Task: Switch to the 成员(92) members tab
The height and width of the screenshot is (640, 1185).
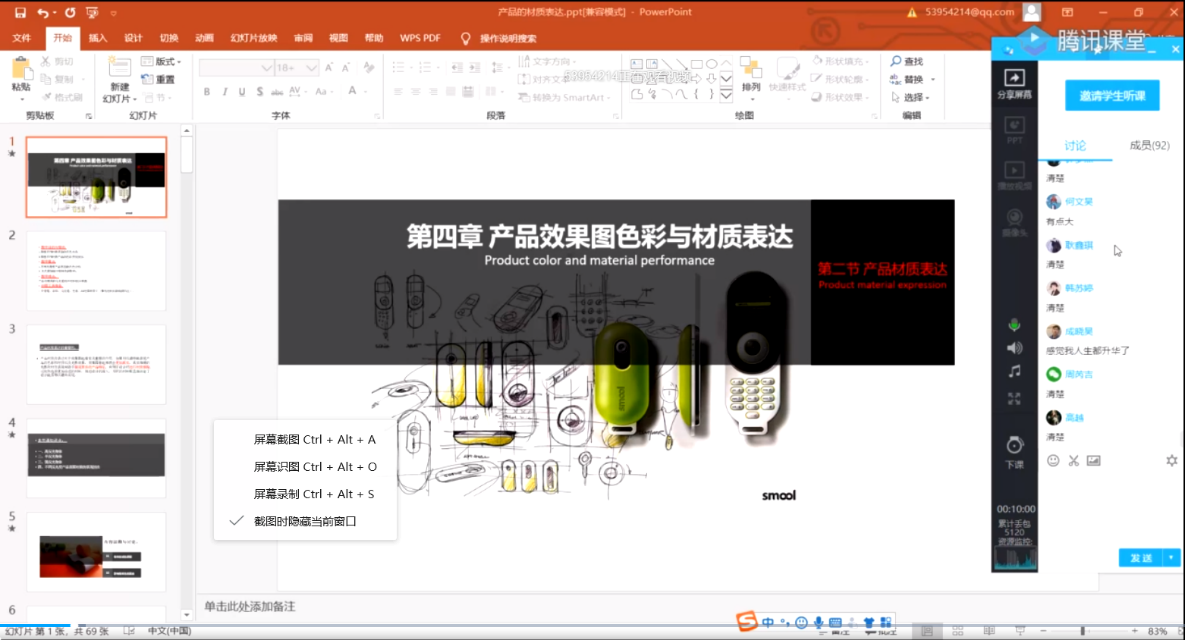Action: coord(1149,146)
